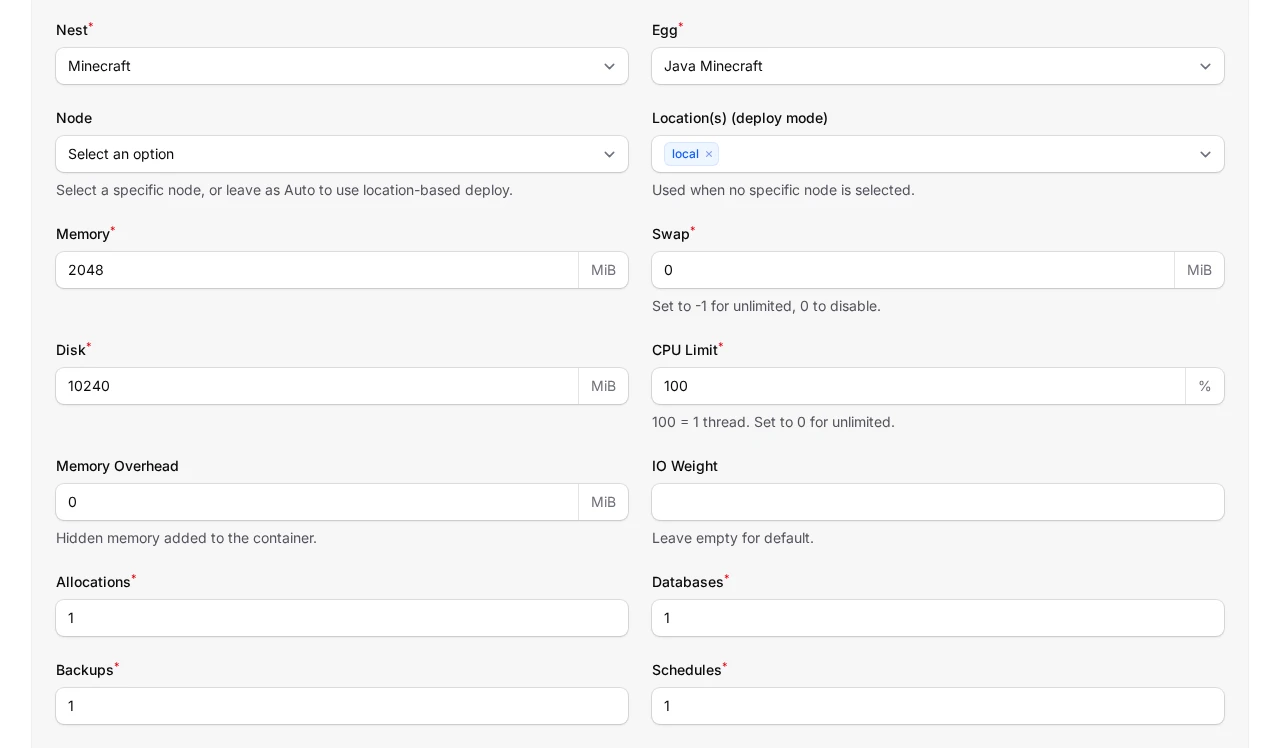Click 'Hidden memory added to the container' text
This screenshot has height=748, width=1280.
coord(186,538)
